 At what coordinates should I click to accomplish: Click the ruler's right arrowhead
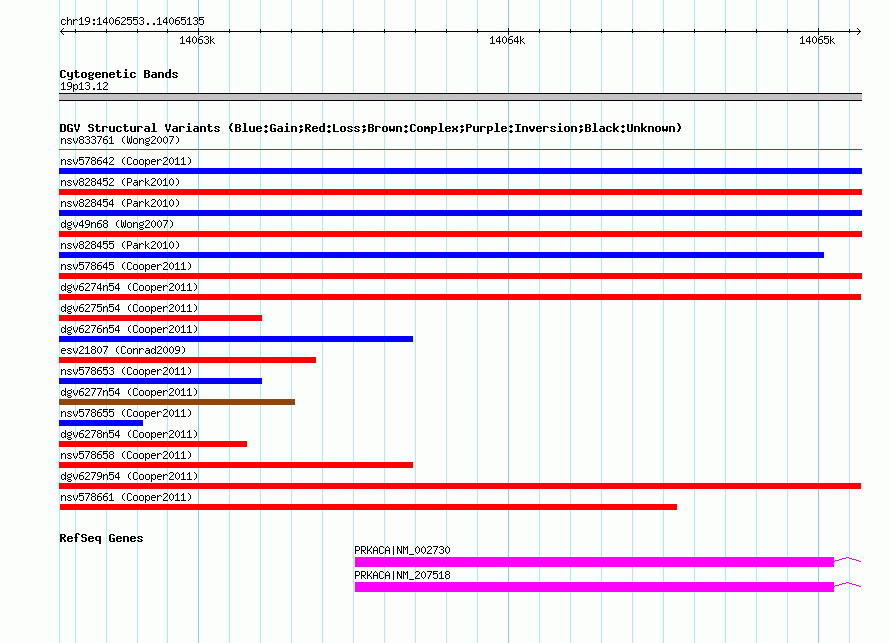pyautogui.click(x=858, y=32)
